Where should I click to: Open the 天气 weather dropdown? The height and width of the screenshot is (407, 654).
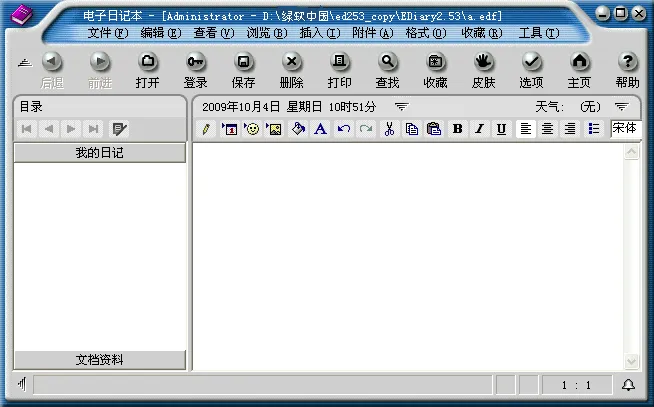621,106
